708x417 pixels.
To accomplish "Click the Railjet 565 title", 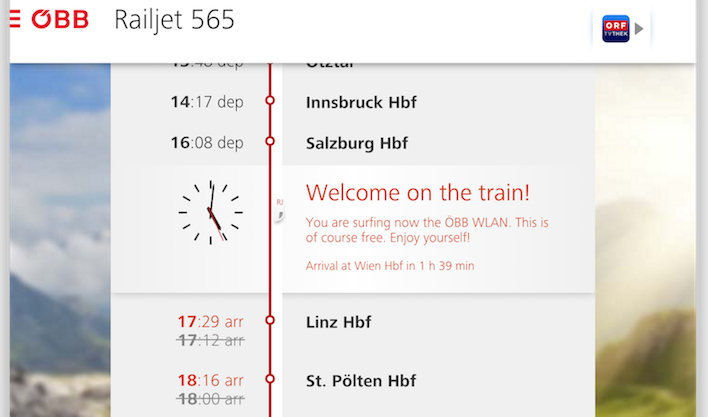I will [174, 20].
